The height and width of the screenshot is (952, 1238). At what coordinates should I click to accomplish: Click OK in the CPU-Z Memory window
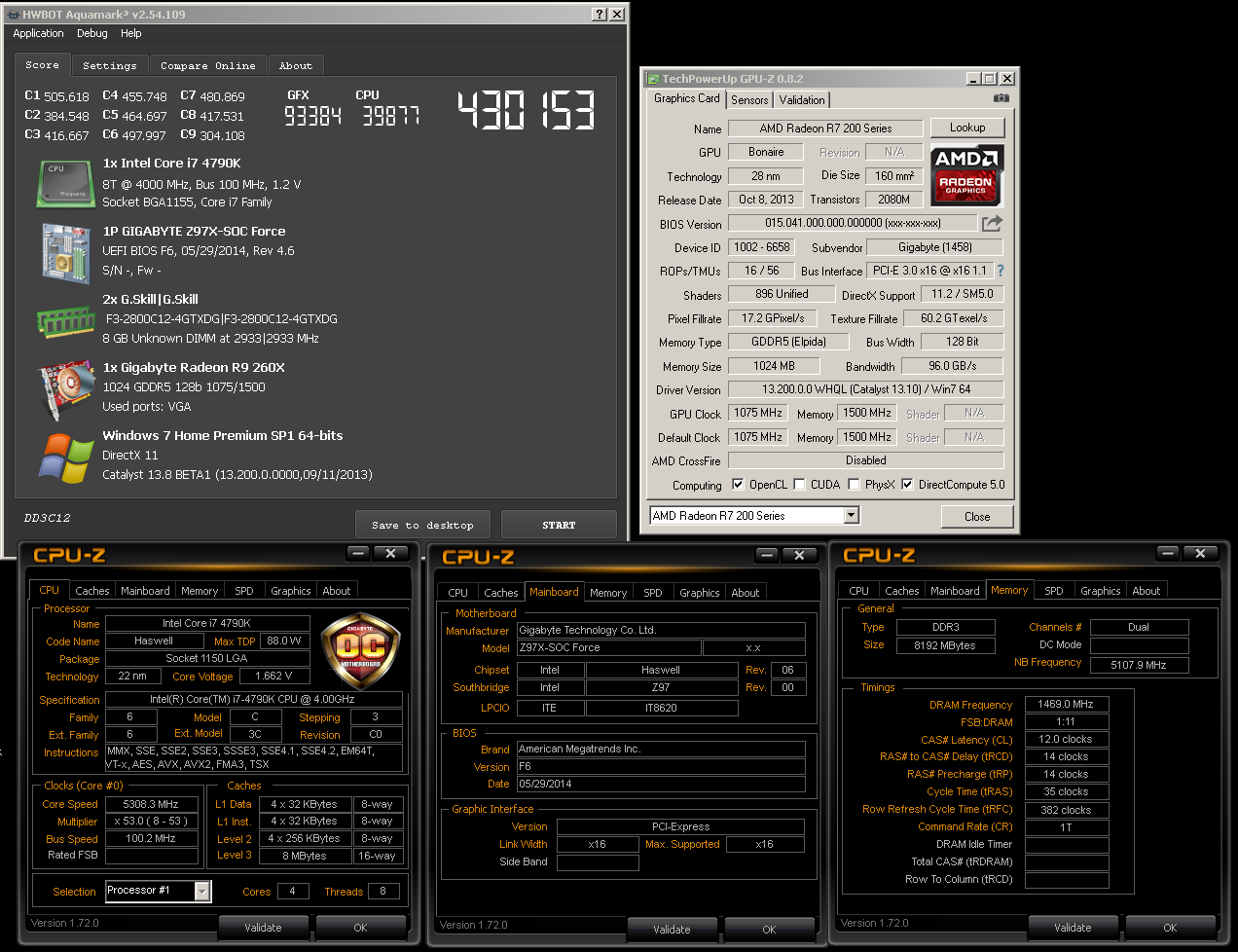pyautogui.click(x=1170, y=927)
